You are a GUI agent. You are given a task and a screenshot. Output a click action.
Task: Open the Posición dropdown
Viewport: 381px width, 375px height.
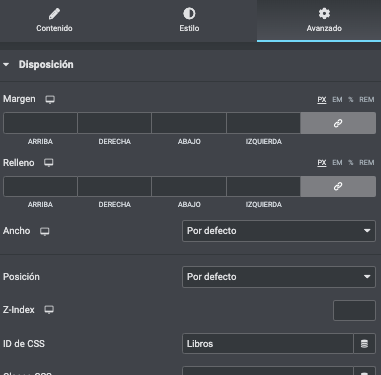pyautogui.click(x=279, y=277)
